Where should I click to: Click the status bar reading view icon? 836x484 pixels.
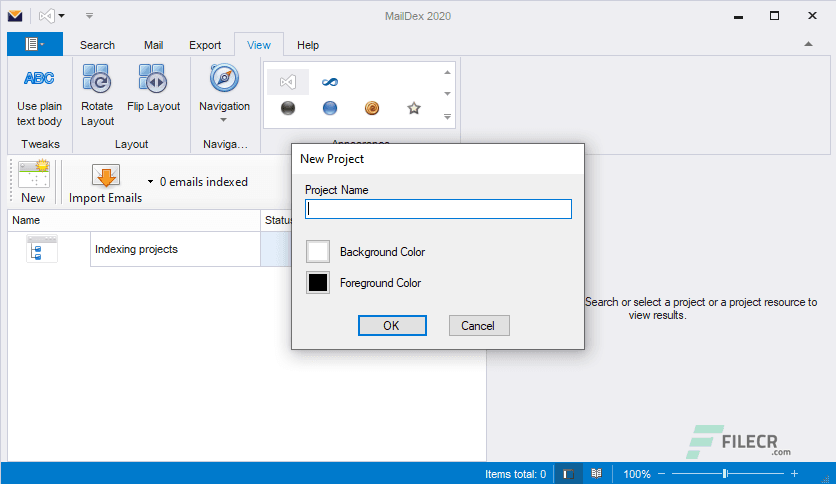(x=596, y=473)
